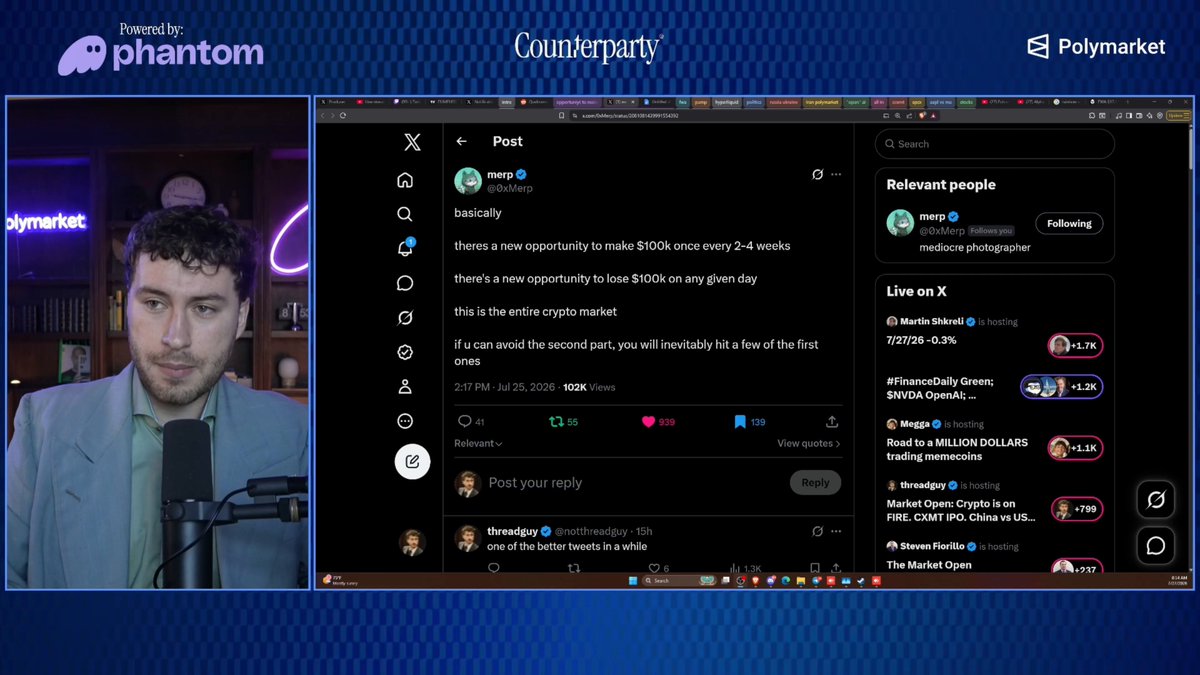Viewport: 1200px width, 675px height.
Task: Open the 'iran polymarket' tab group
Action: click(822, 102)
